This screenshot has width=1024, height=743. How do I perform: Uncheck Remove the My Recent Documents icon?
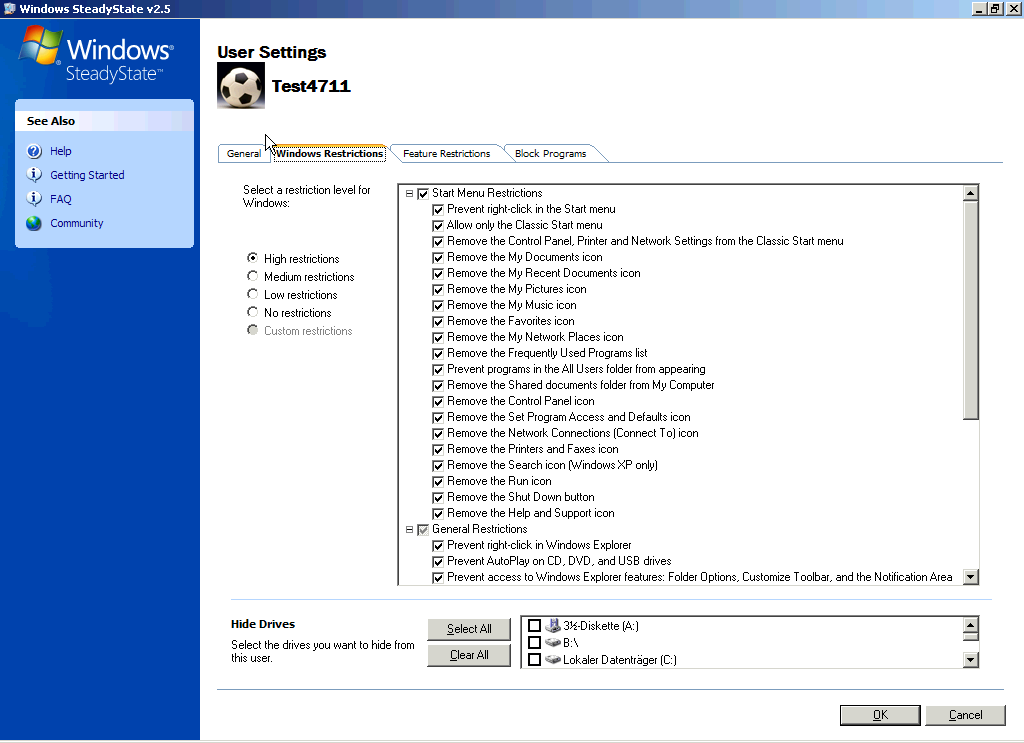(438, 274)
